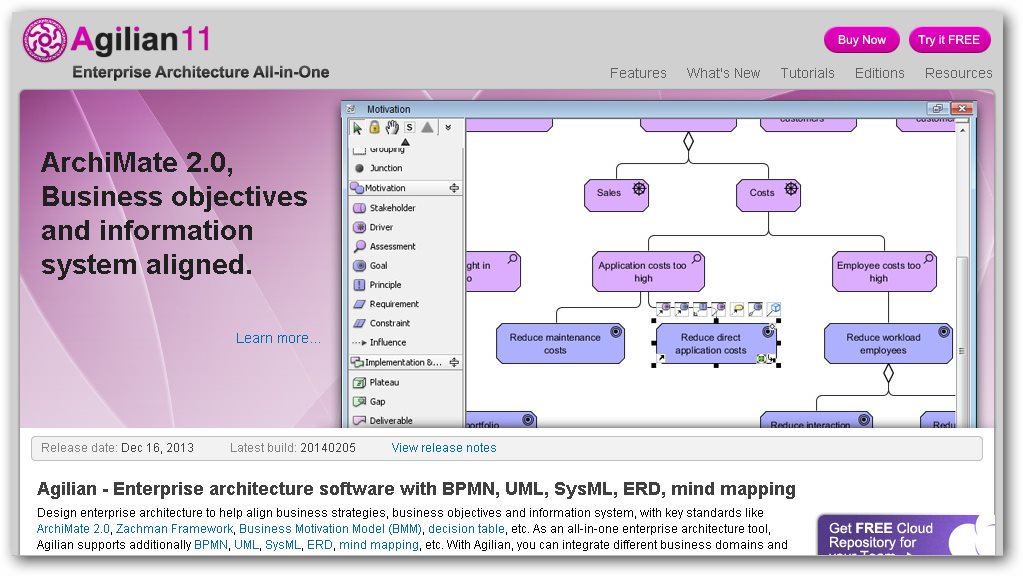The width and height of the screenshot is (1023, 576).
Task: Collapse the Motivation palette group
Action: [x=454, y=188]
